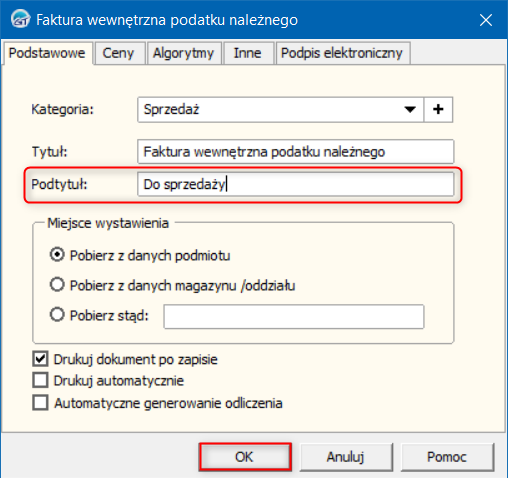This screenshot has height=478, width=508.
Task: Select the Podstawowe tab
Action: click(47, 53)
